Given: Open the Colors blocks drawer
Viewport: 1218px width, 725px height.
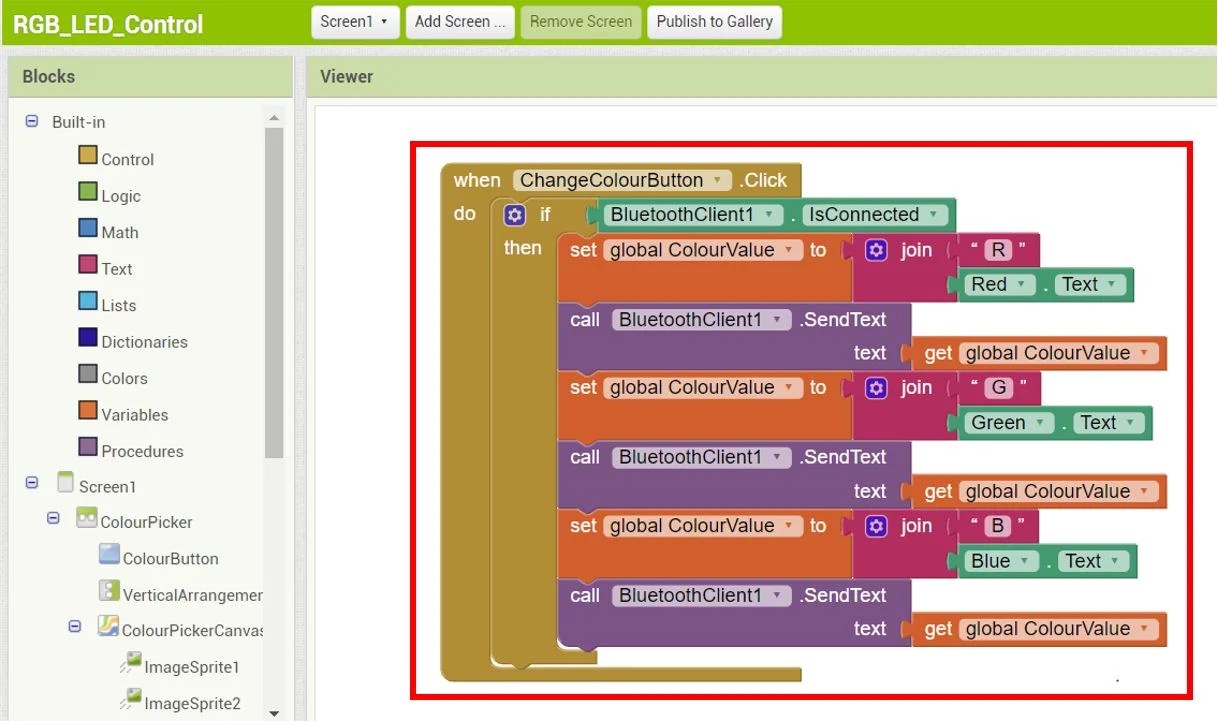Looking at the screenshot, I should point(122,377).
